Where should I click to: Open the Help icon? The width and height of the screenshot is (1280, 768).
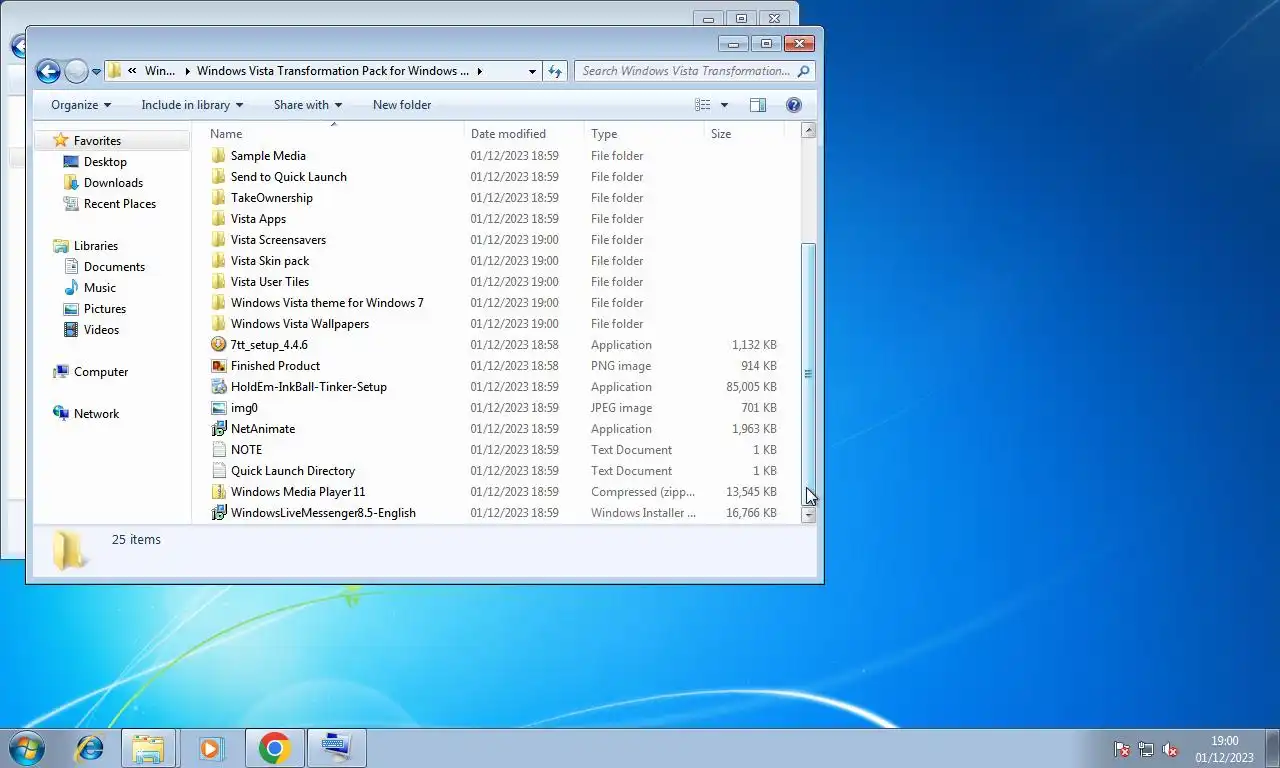pyautogui.click(x=794, y=105)
